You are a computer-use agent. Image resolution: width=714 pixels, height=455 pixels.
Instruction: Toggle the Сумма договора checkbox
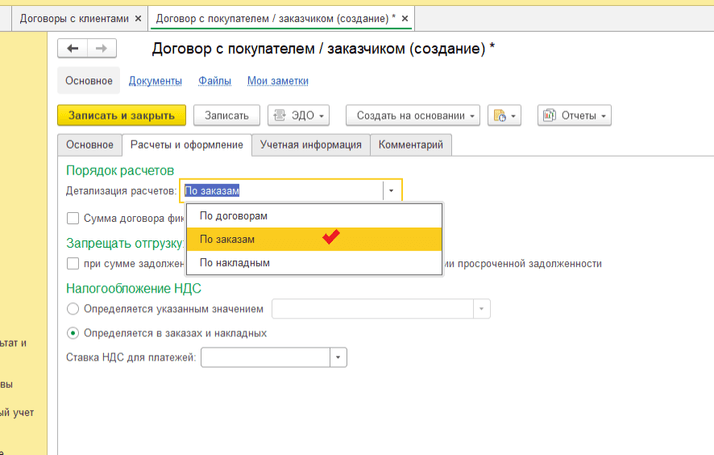73,218
